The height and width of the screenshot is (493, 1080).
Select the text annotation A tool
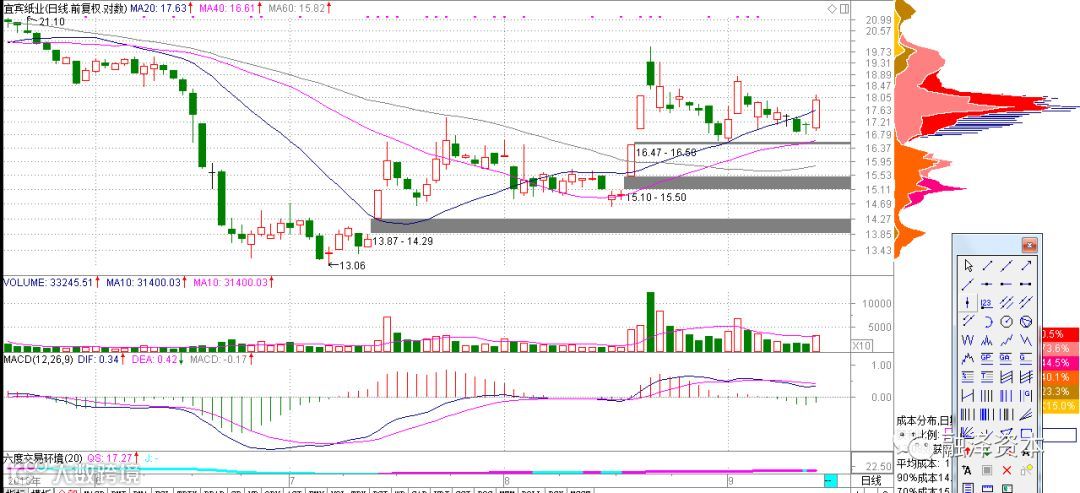pos(968,470)
